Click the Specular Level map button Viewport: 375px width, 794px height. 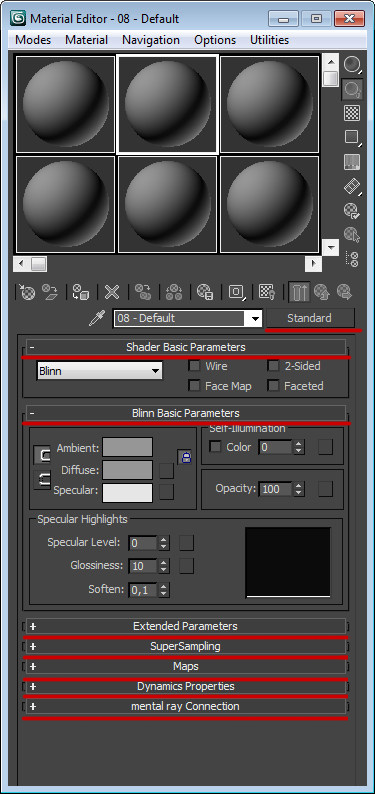pyautogui.click(x=187, y=543)
